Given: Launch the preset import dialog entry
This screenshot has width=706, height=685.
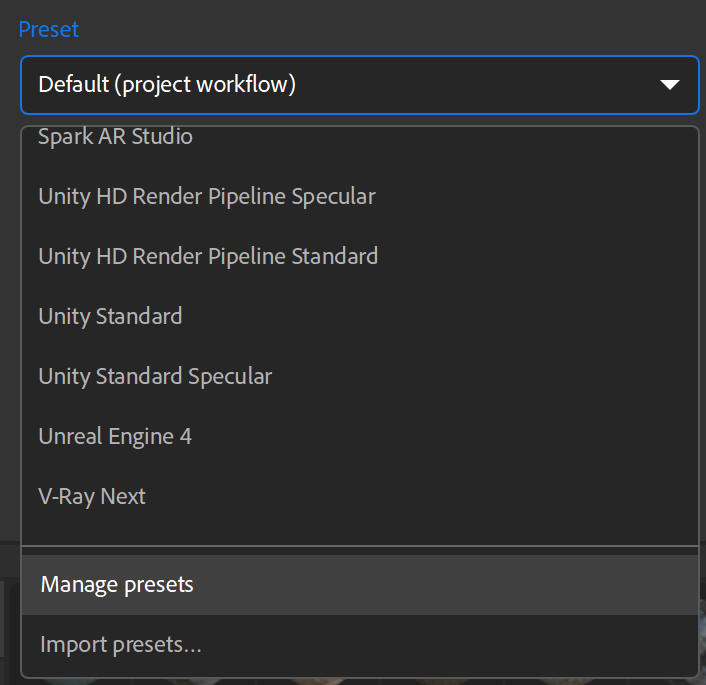Looking at the screenshot, I should tap(121, 645).
